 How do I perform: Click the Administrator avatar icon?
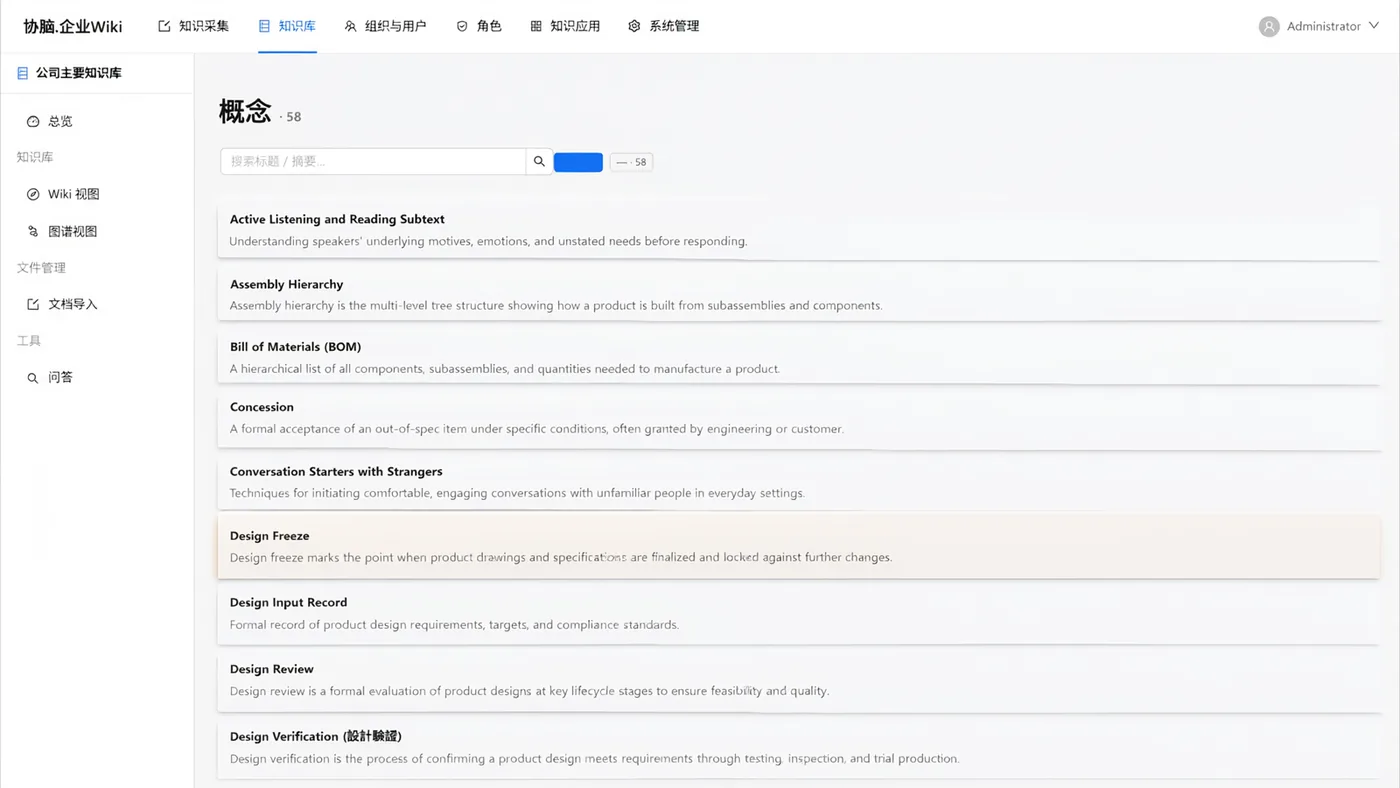coord(1269,27)
